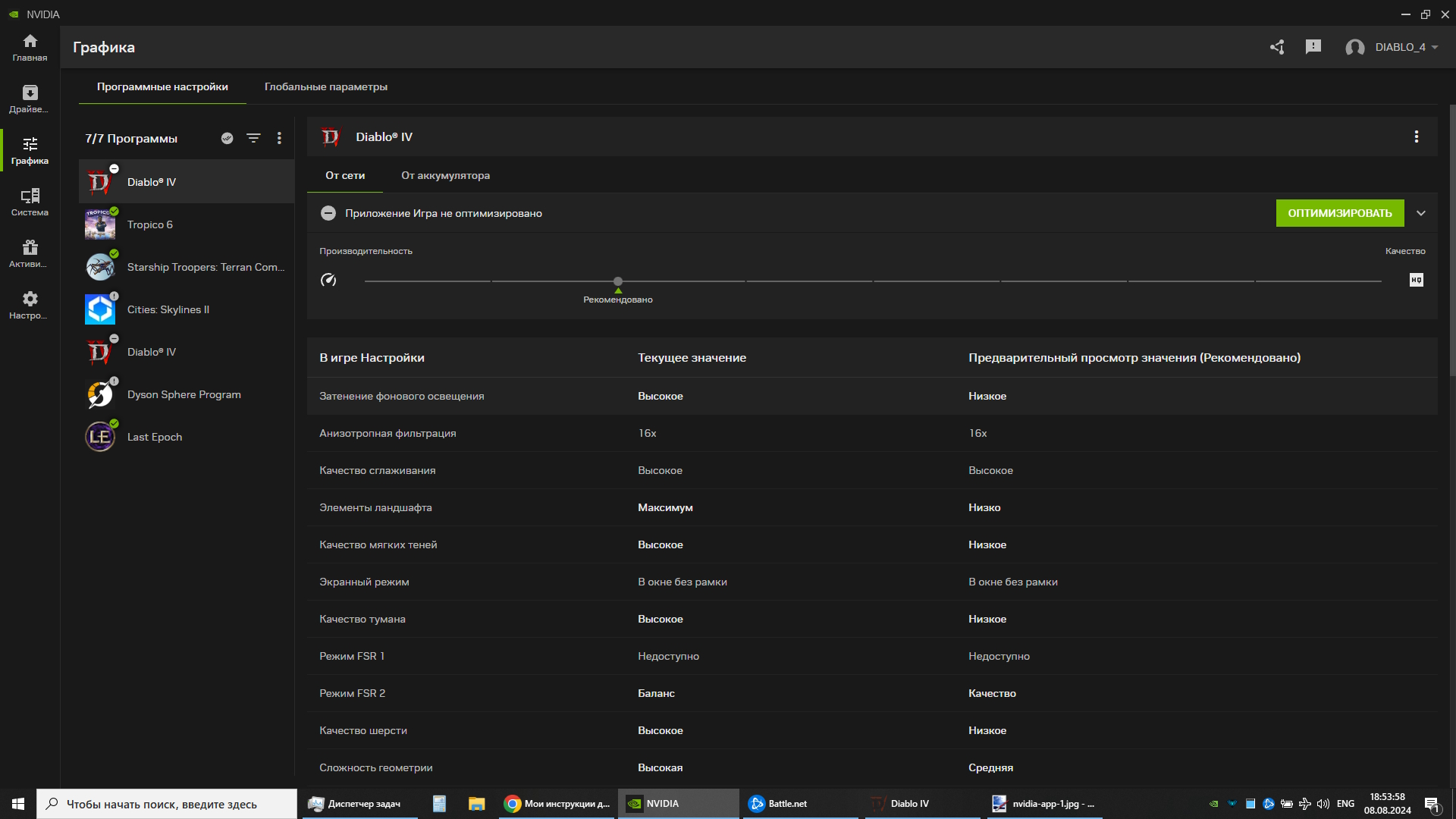This screenshot has width=1456, height=819.
Task: Click the volume icon in system tray
Action: point(1323,804)
